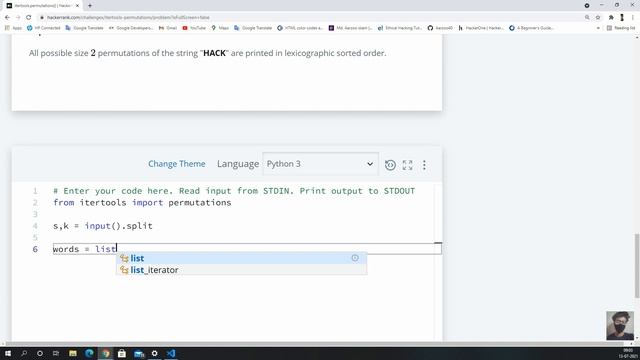Switch to Chrome taskbar icon

tap(106, 353)
